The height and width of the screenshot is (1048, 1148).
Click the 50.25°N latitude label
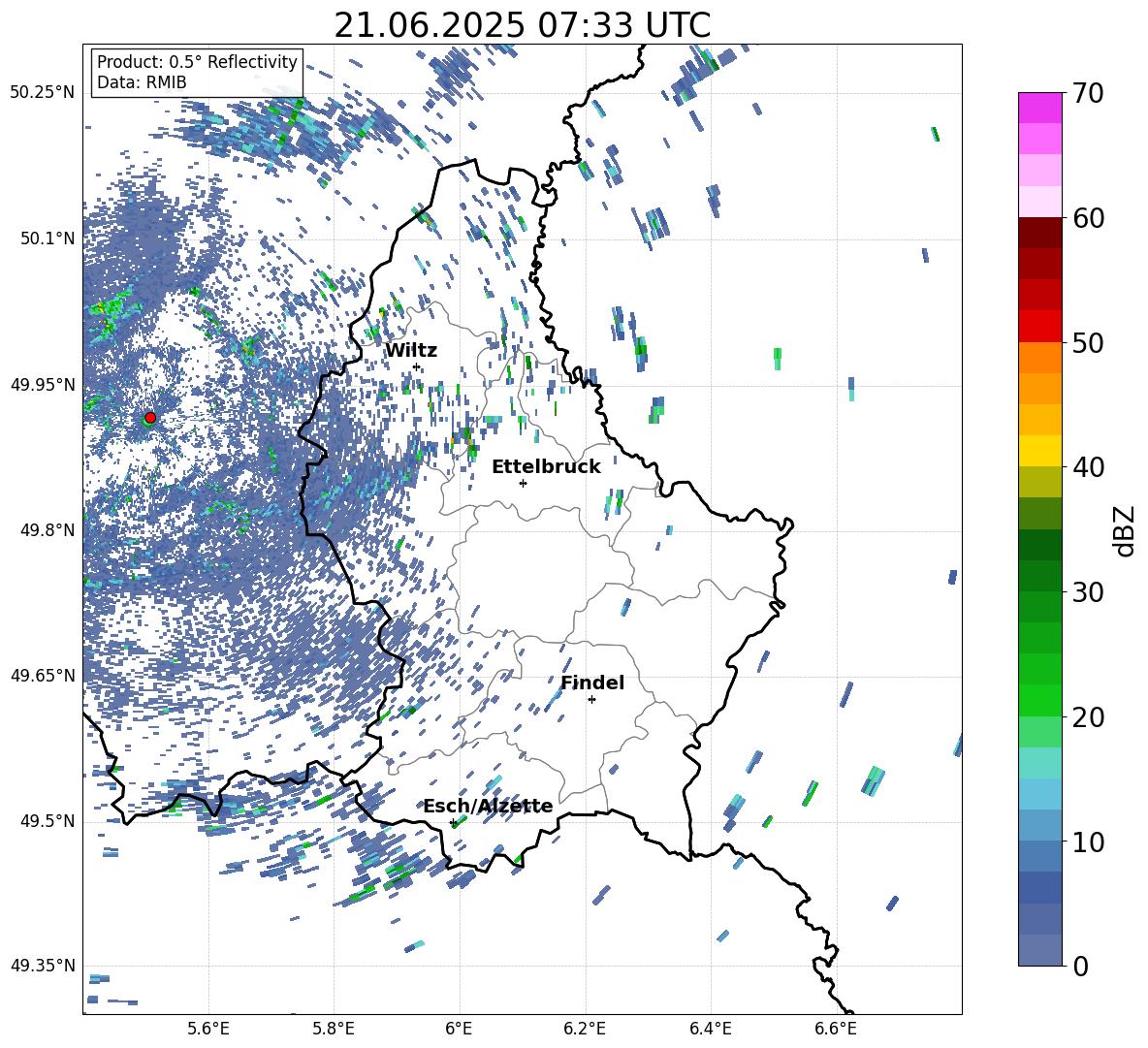coord(43,93)
